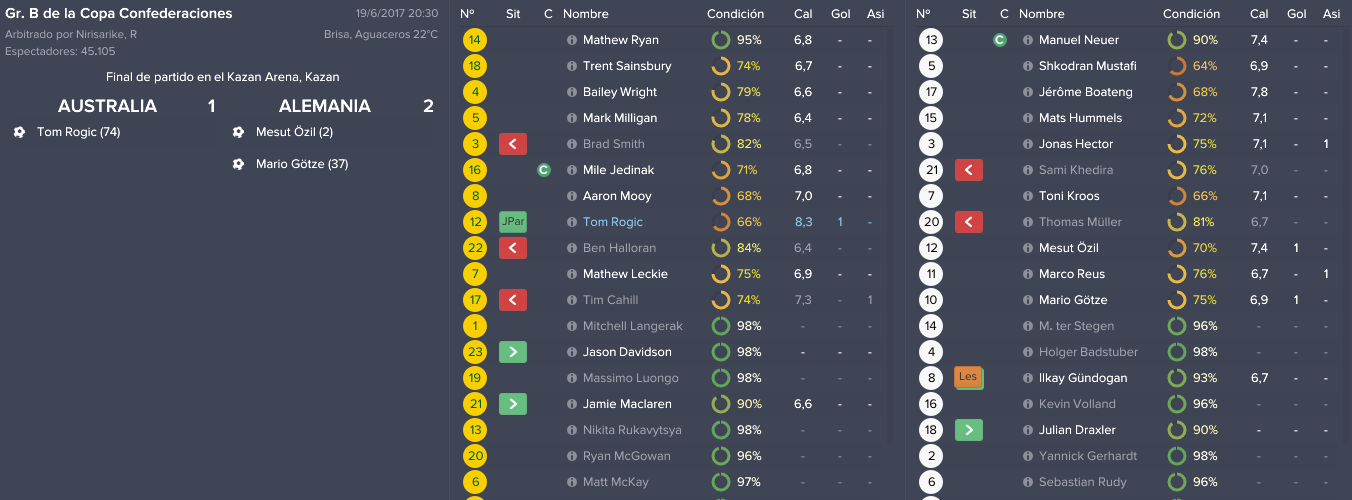1352x500 pixels.
Task: Click the Les injury badge for Ilkay Gündogan
Action: click(x=969, y=378)
